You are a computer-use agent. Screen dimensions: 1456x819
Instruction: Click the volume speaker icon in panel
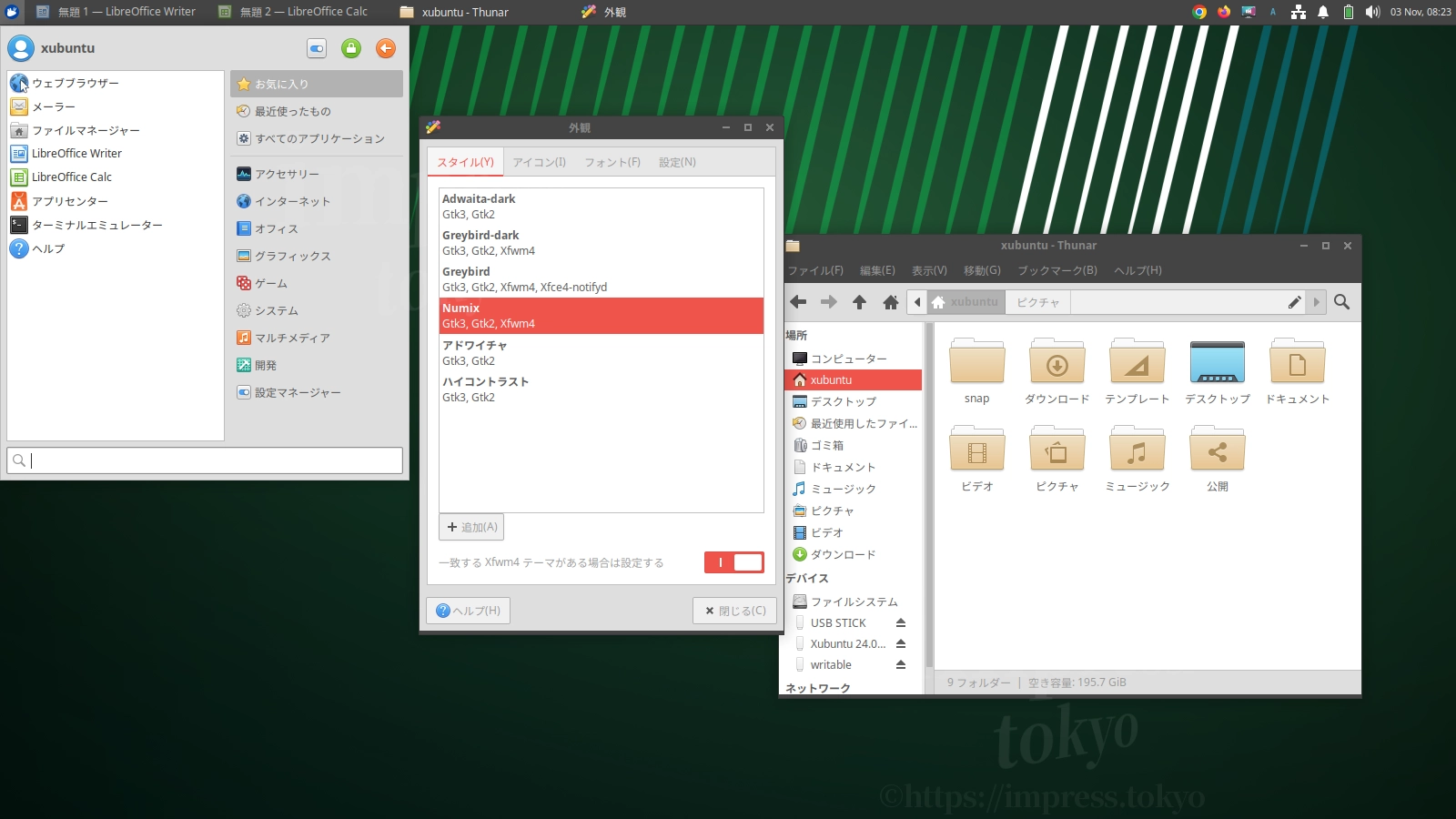click(1372, 12)
